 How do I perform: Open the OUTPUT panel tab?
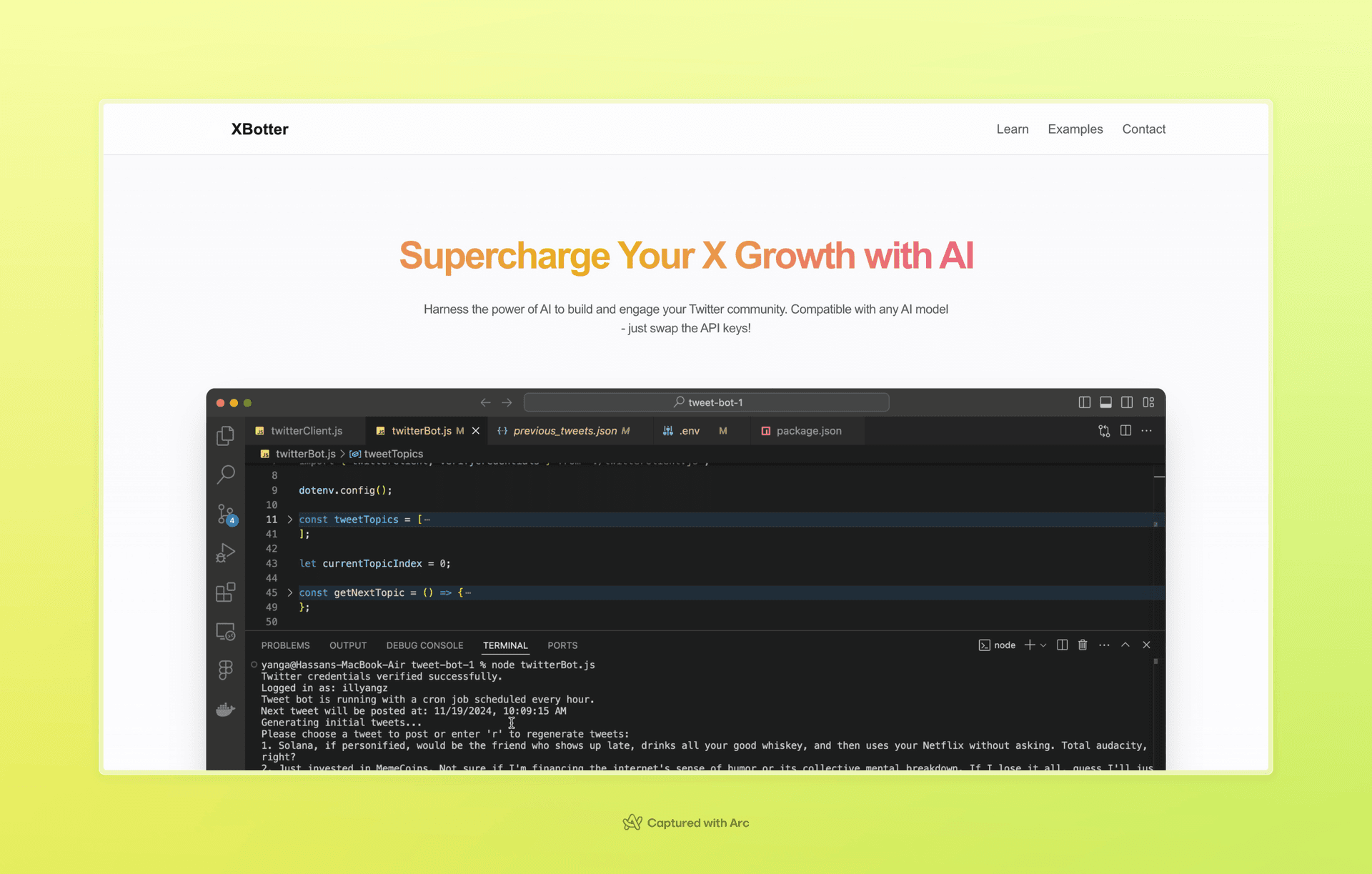tap(348, 645)
